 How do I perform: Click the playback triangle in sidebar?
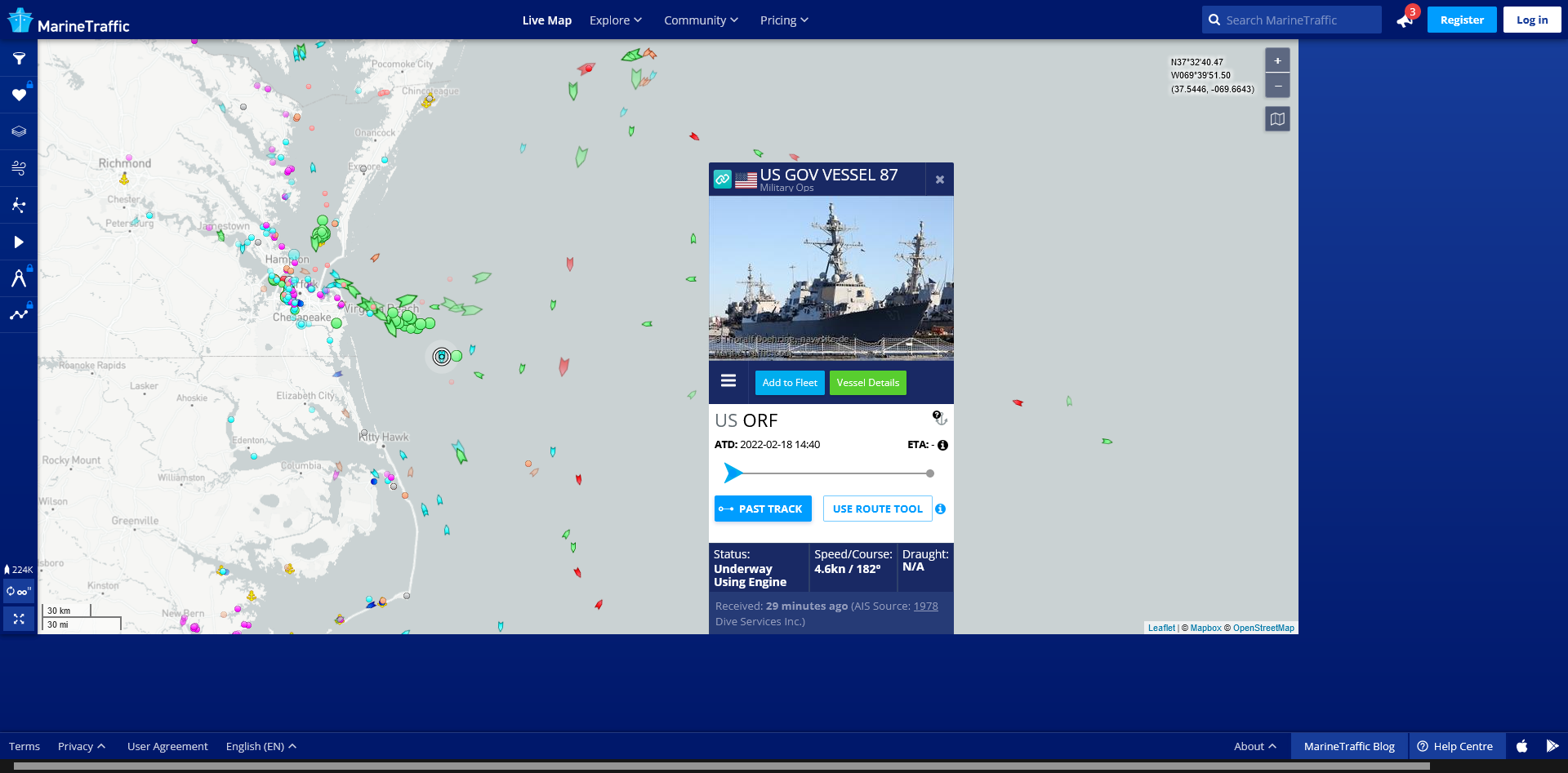pos(19,242)
